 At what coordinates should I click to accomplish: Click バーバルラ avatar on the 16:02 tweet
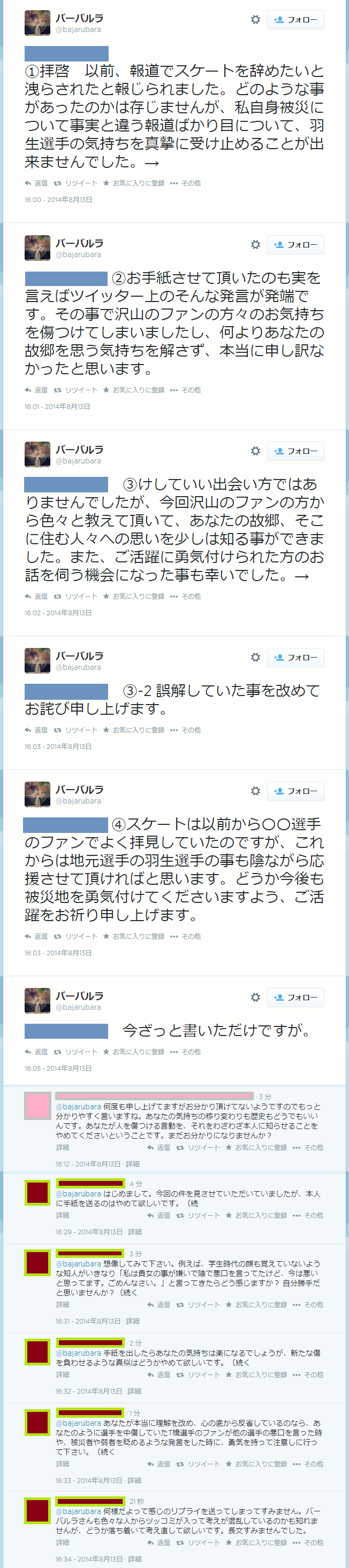pyautogui.click(x=37, y=454)
